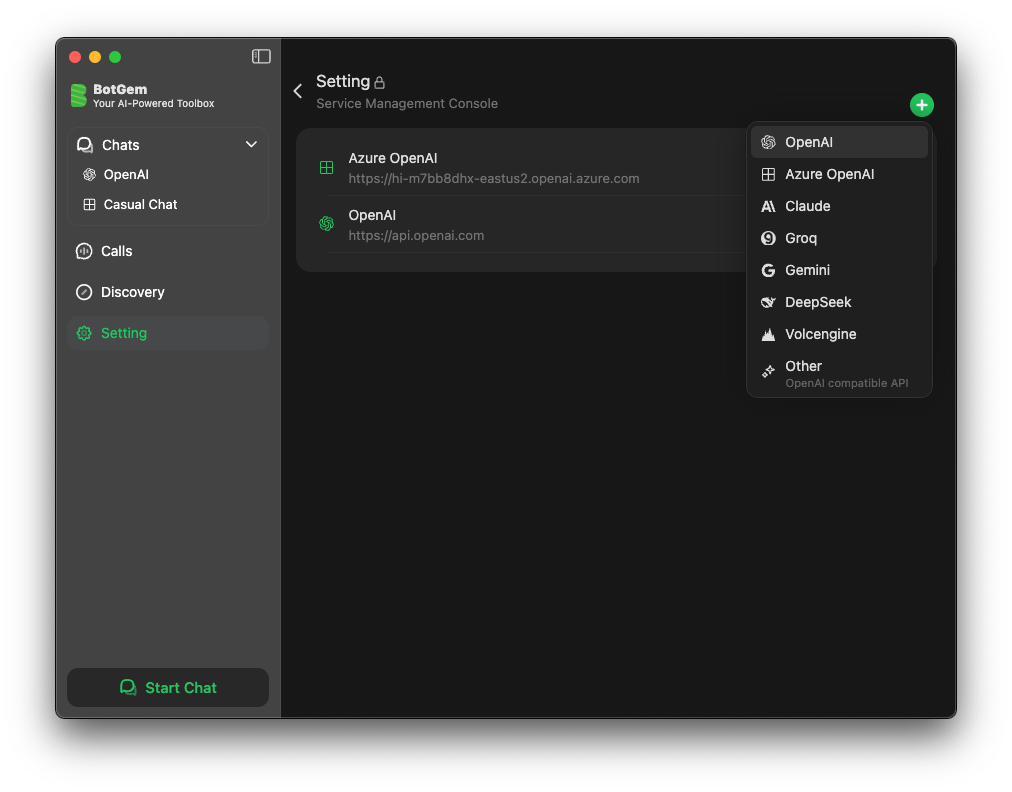
Task: Click the Volcengine mountain icon
Action: (768, 334)
